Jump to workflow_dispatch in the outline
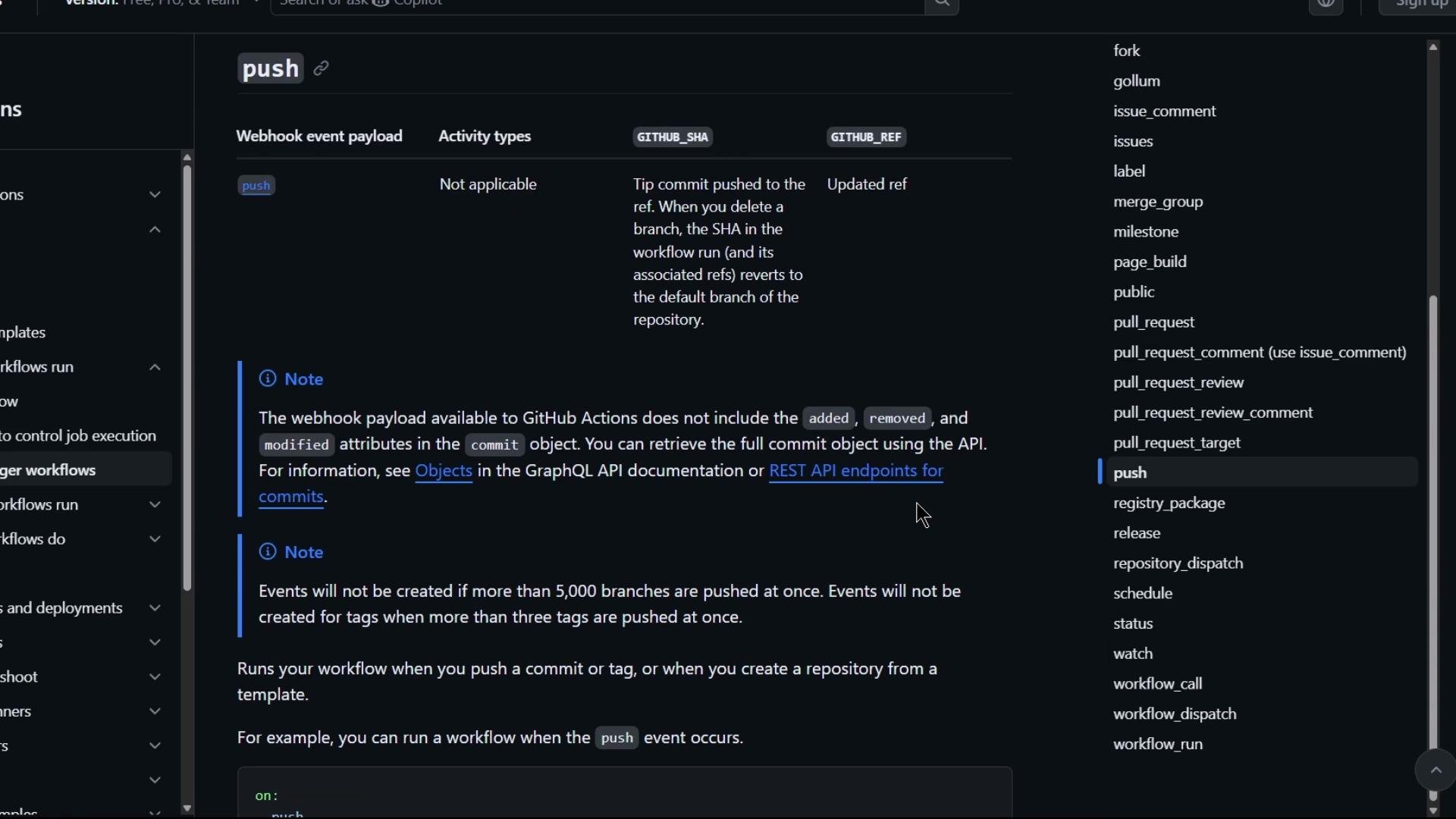Viewport: 1456px width, 819px height. tap(1175, 714)
